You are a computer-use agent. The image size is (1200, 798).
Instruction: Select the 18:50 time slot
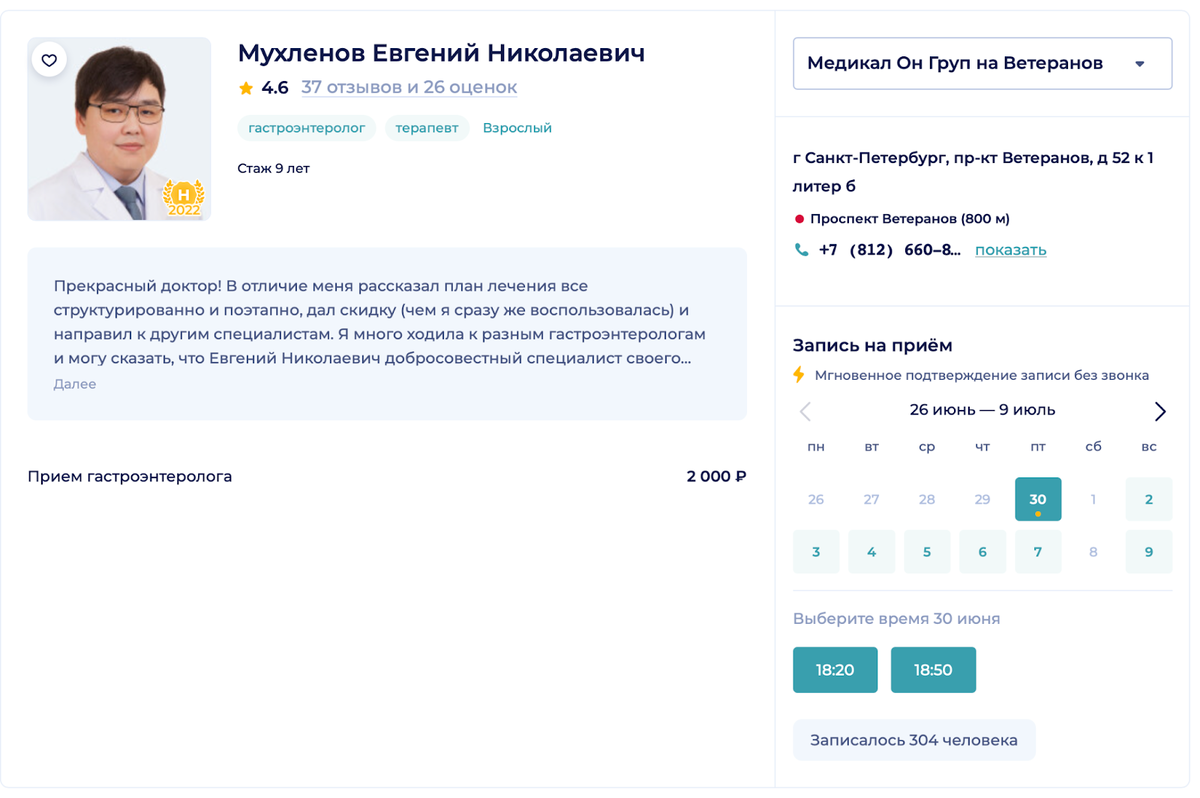pyautogui.click(x=933, y=670)
